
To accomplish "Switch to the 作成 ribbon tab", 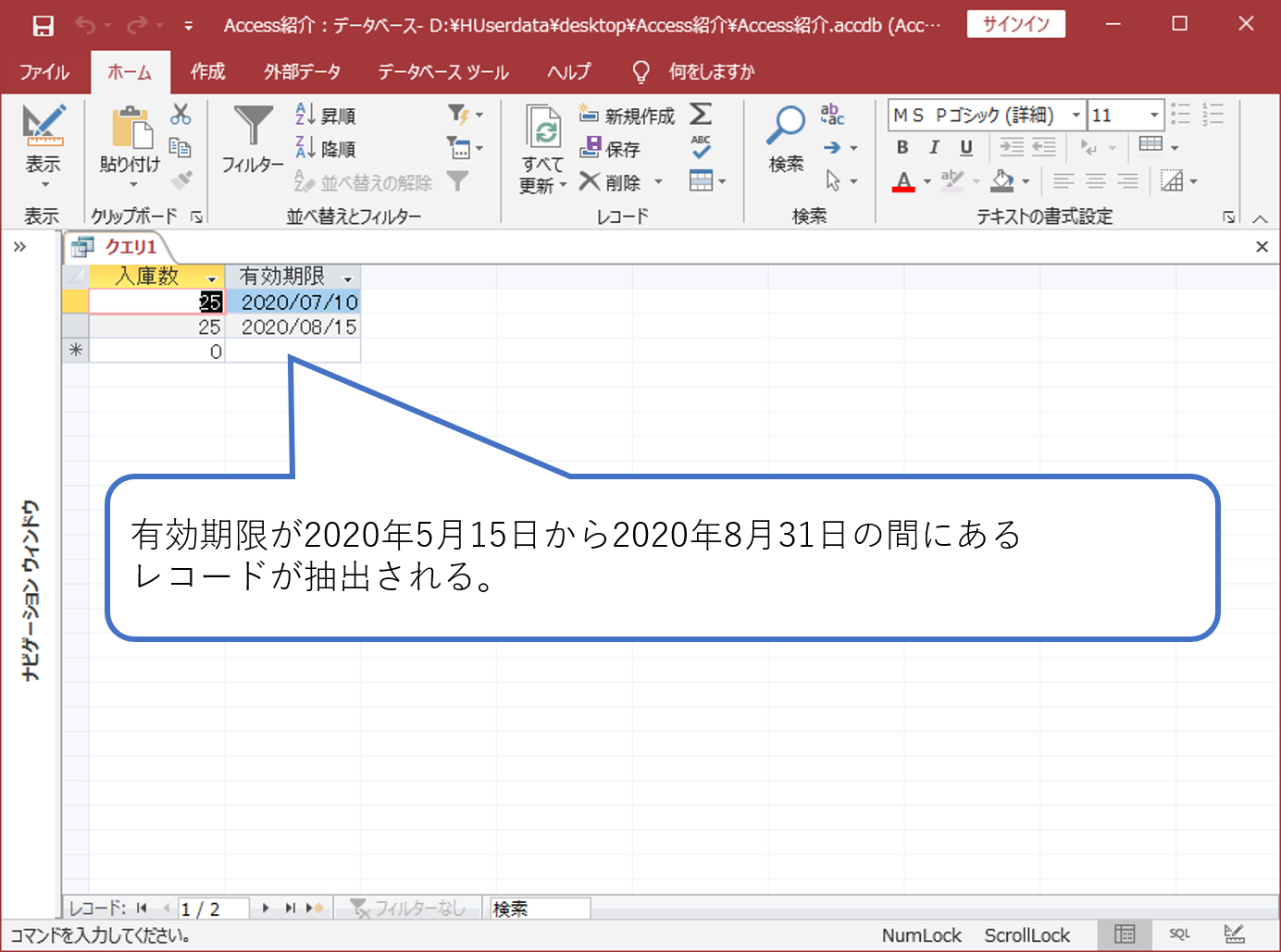I will tap(207, 71).
